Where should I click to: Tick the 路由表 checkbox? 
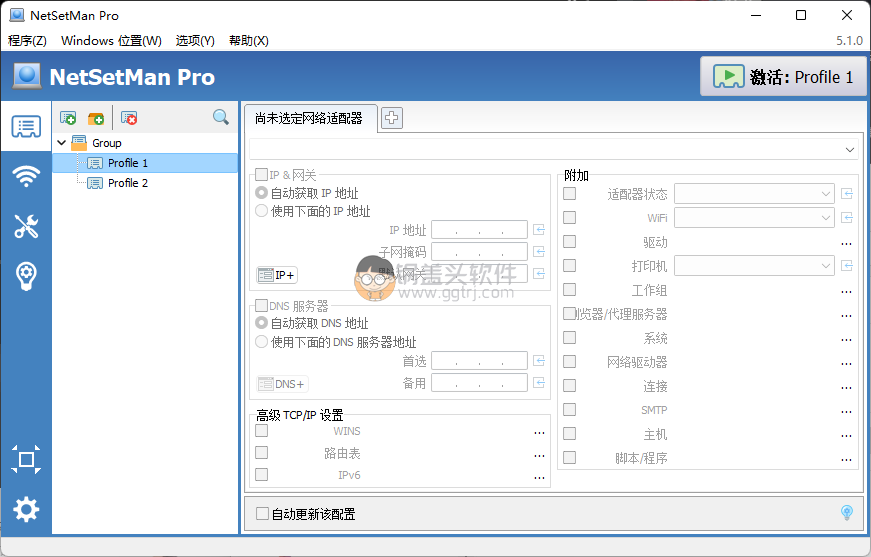point(262,453)
